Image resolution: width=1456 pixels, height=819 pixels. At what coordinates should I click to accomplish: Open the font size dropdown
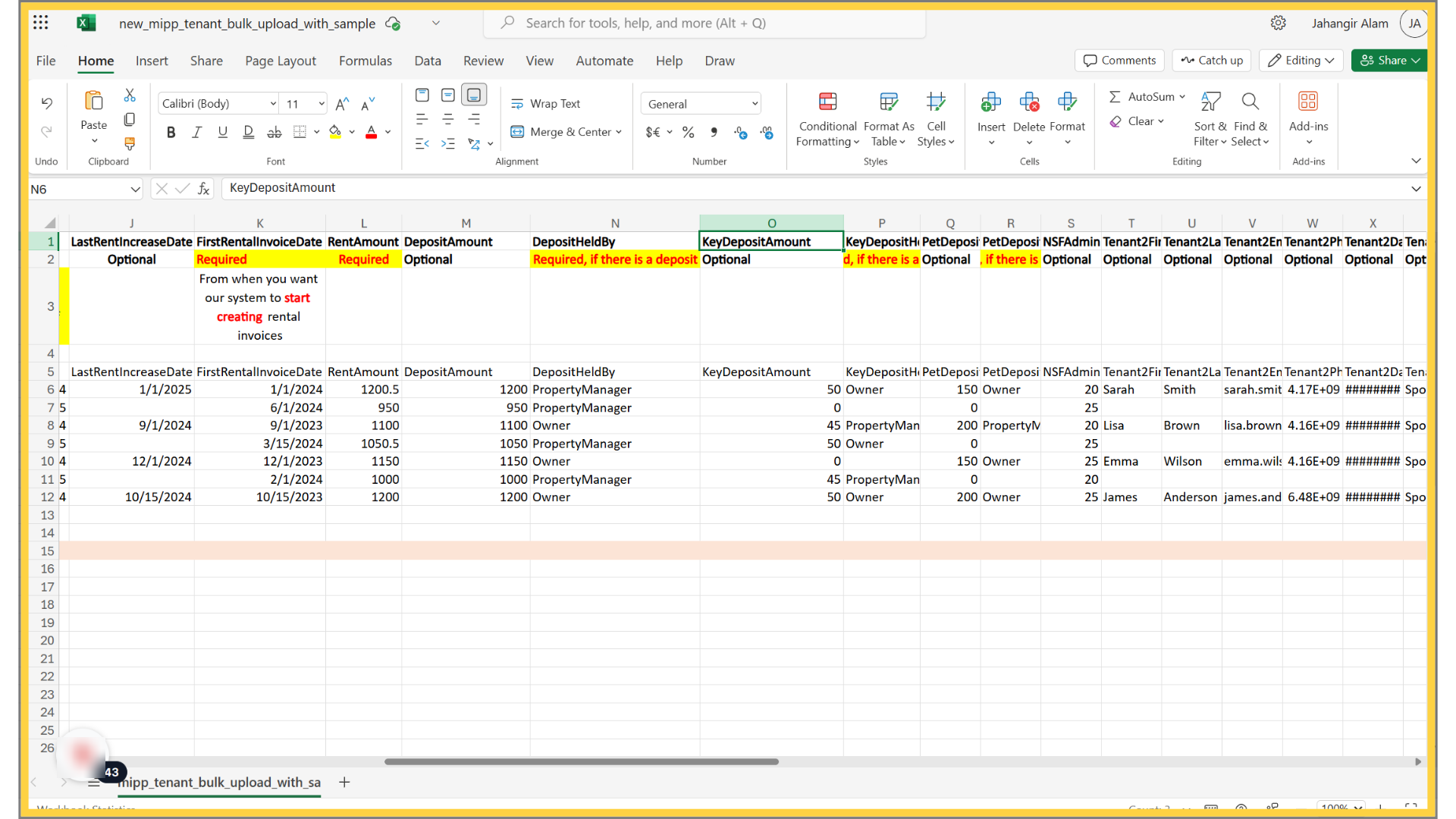click(322, 104)
